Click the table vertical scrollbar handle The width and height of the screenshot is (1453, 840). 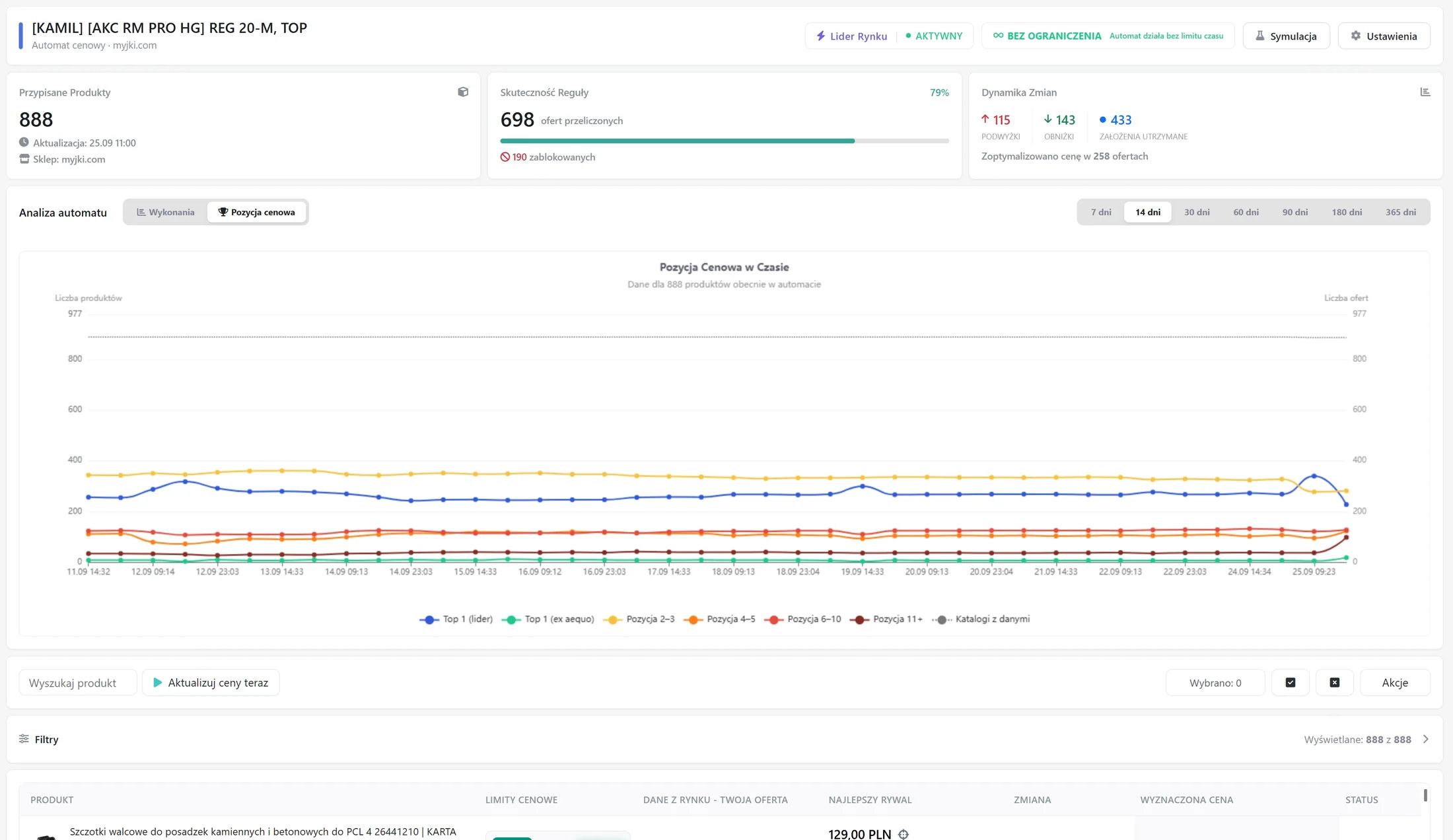1425,795
